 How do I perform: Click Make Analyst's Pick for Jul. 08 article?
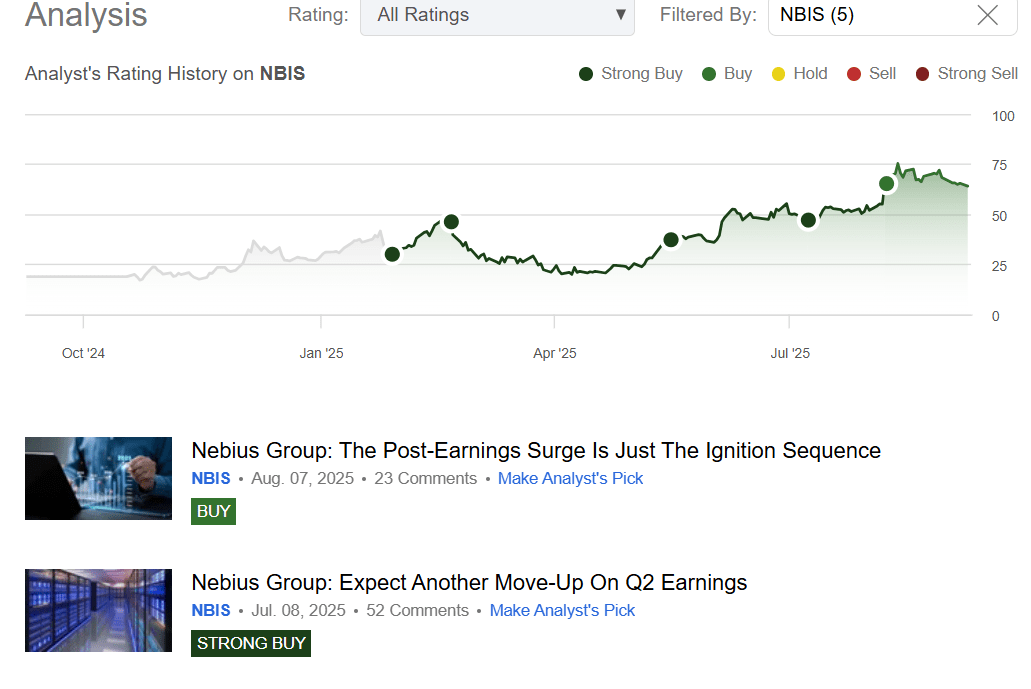[562, 611]
